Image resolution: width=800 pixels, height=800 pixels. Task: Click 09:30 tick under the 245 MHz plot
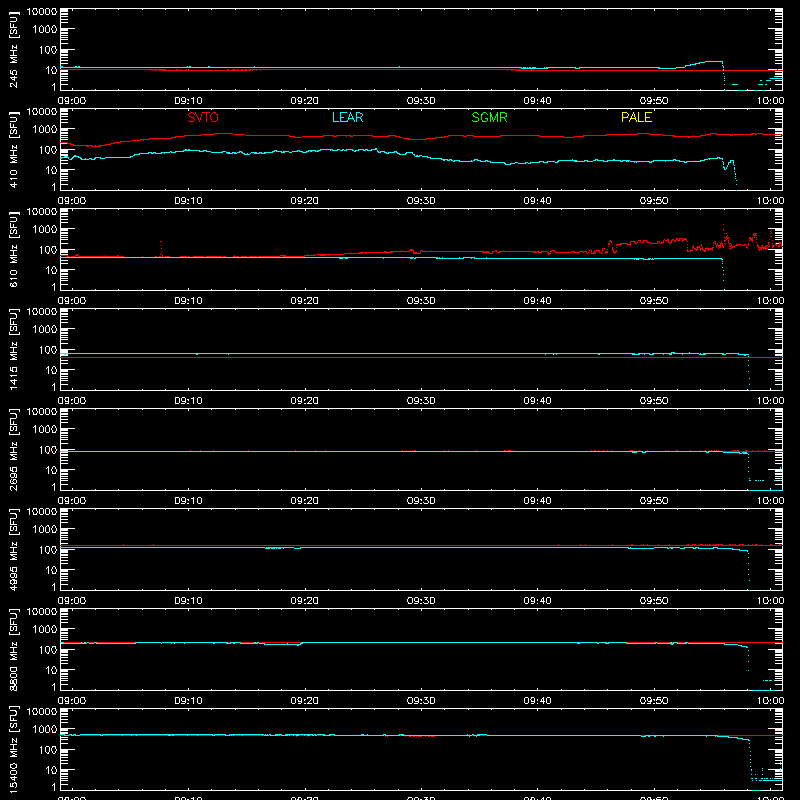pos(421,101)
